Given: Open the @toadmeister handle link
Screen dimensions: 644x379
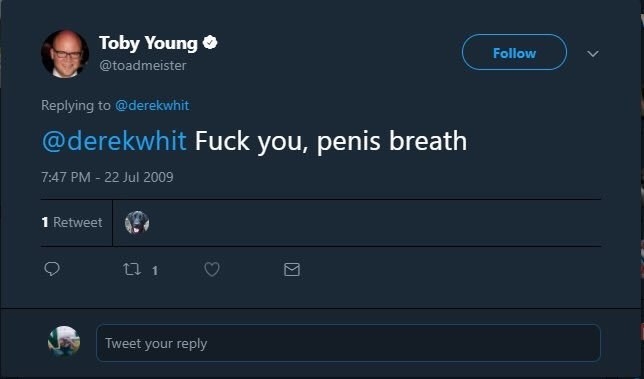Looking at the screenshot, I should pyautogui.click(x=143, y=65).
